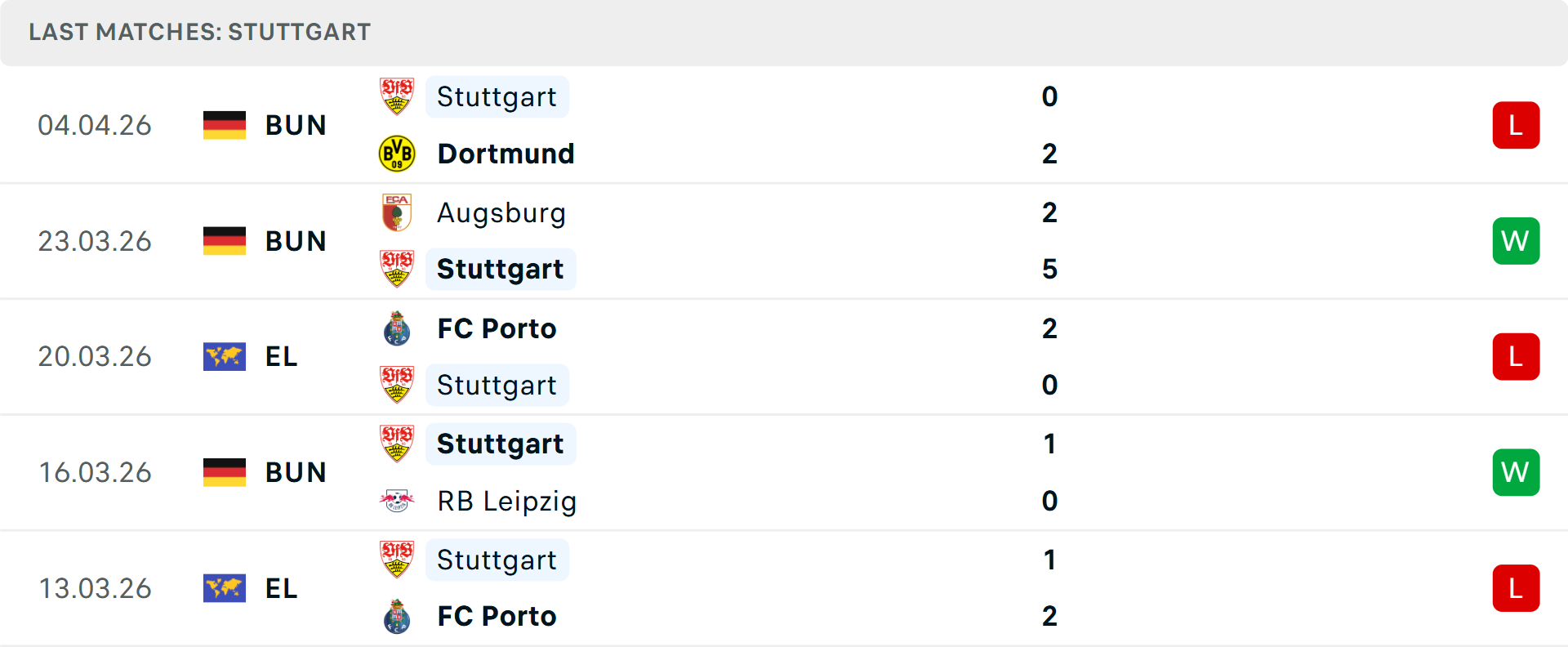Click the RB Leipzig club logo
The width and height of the screenshot is (1568, 647).
click(x=397, y=501)
